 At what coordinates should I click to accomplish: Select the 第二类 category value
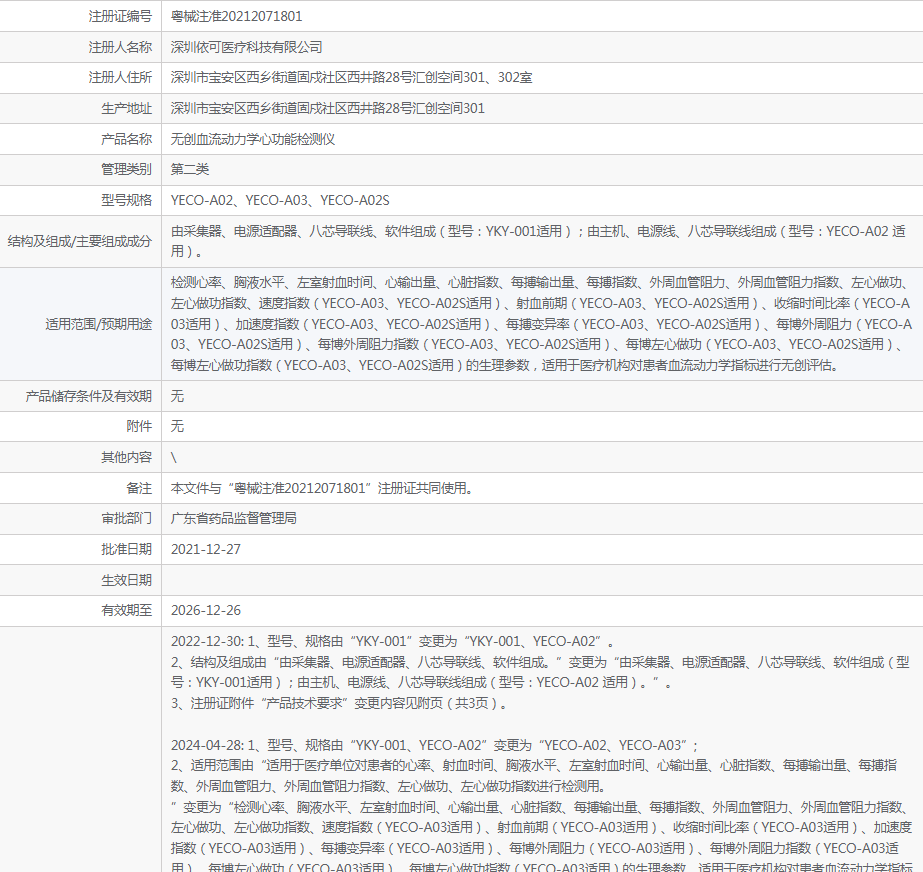[x=190, y=170]
